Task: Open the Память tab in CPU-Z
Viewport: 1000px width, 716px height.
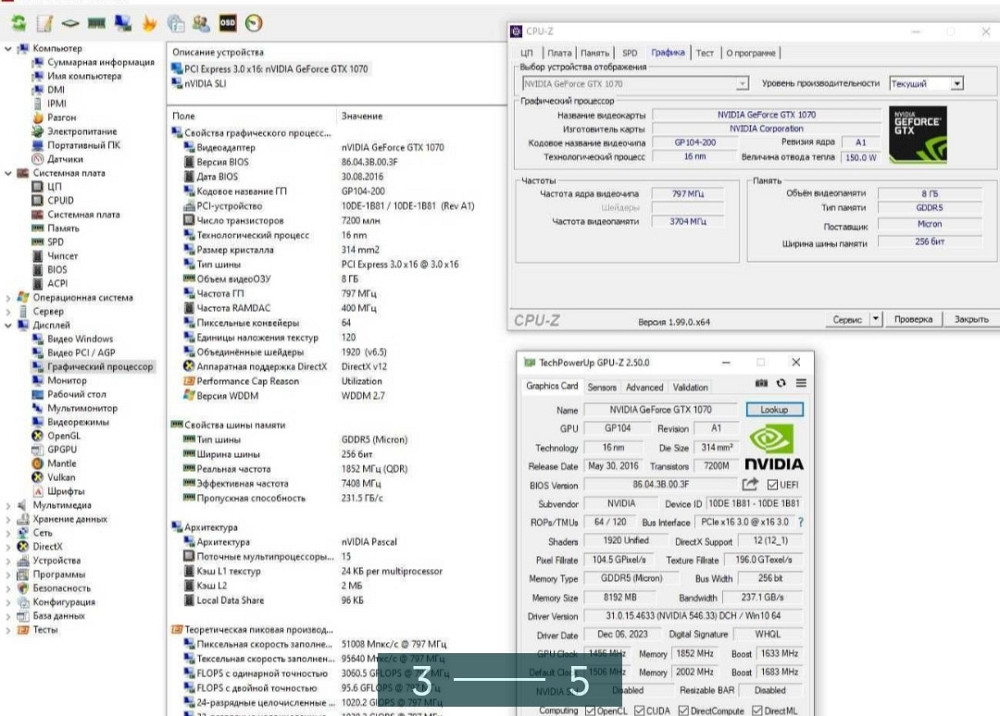Action: [594, 53]
